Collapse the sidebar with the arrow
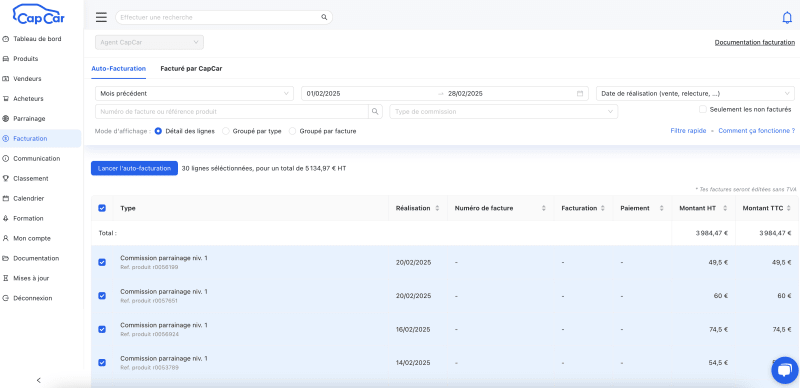This screenshot has width=800, height=388. [39, 380]
